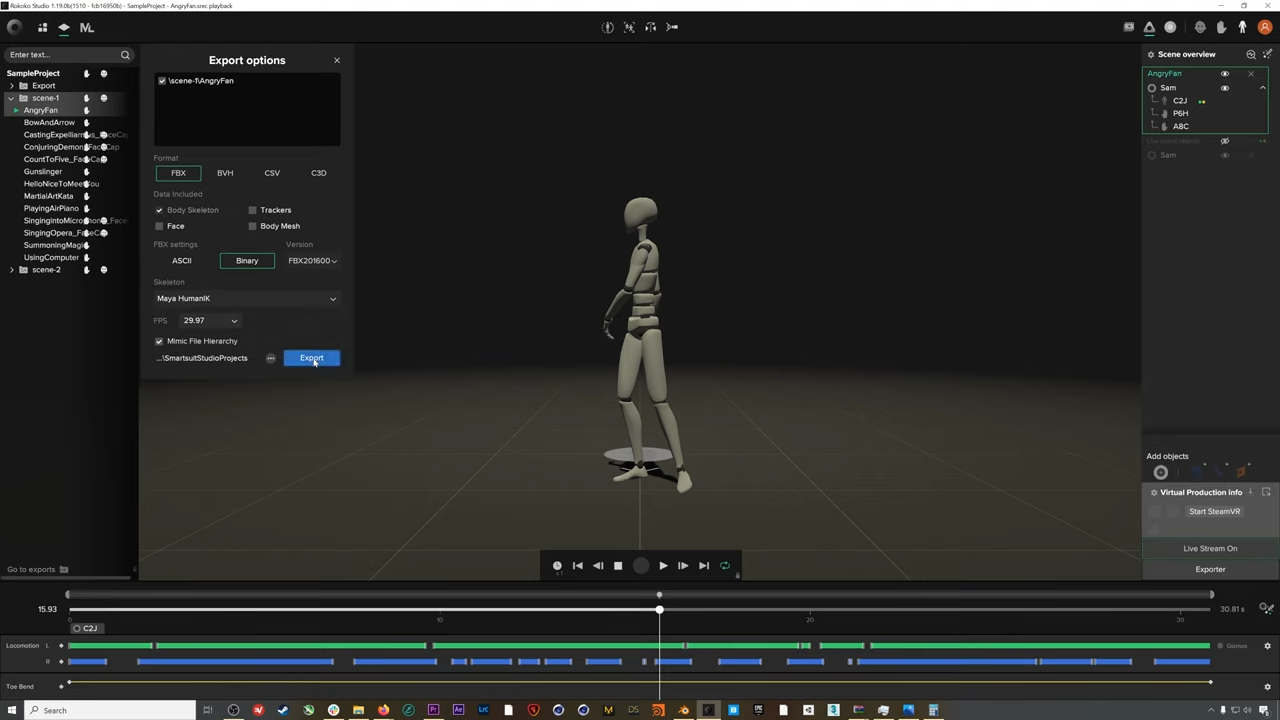This screenshot has width=1280, height=720.
Task: Click the blue Export button
Action: pos(312,358)
